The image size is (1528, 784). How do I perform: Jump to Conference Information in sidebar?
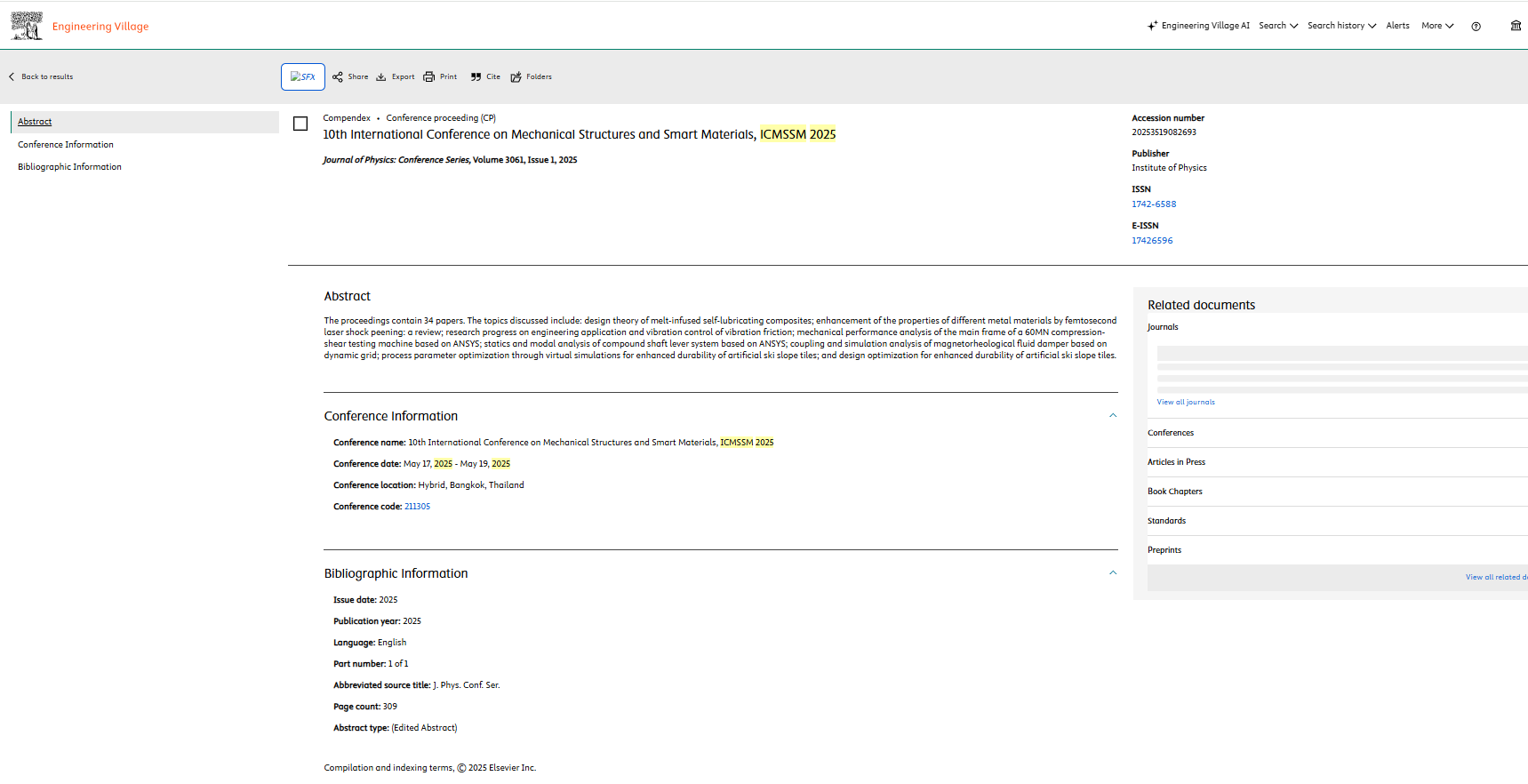(66, 145)
